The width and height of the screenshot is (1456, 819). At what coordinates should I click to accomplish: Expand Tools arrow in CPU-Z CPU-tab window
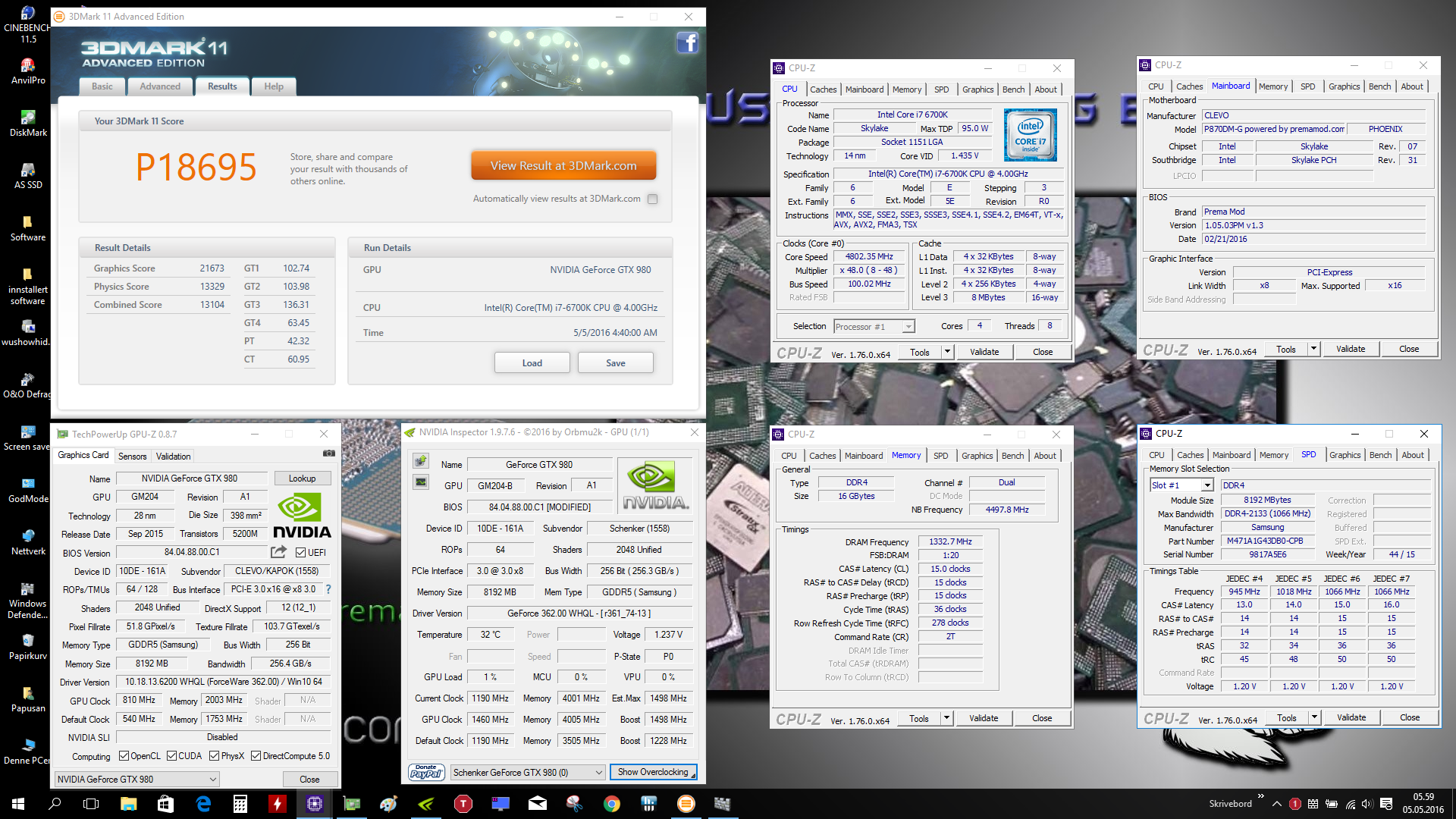coord(947,352)
